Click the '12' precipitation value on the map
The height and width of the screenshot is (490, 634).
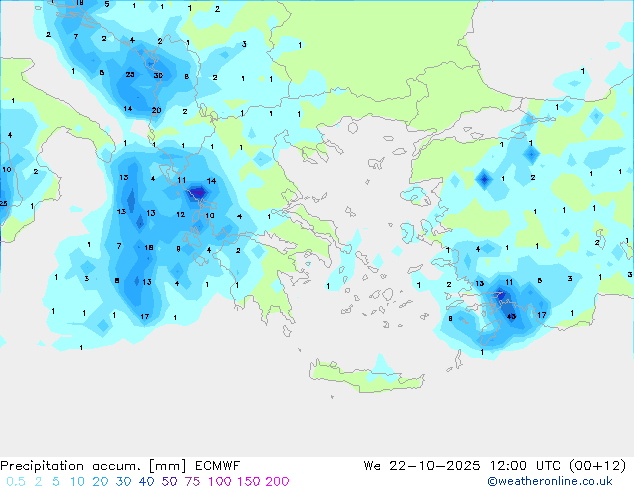pyautogui.click(x=180, y=215)
